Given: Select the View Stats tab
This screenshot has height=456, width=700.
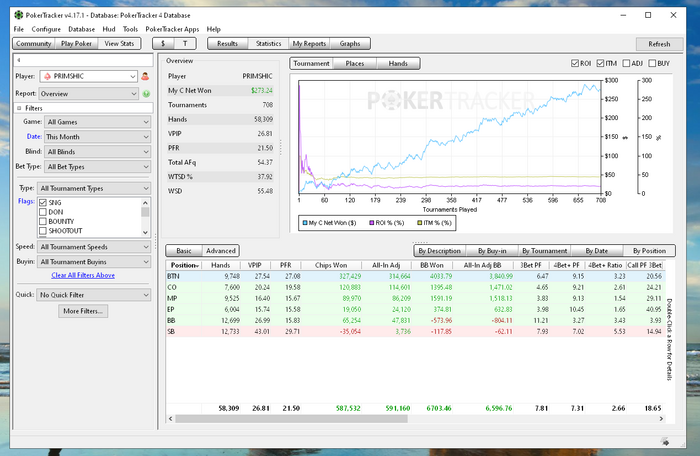Looking at the screenshot, I should [x=119, y=43].
